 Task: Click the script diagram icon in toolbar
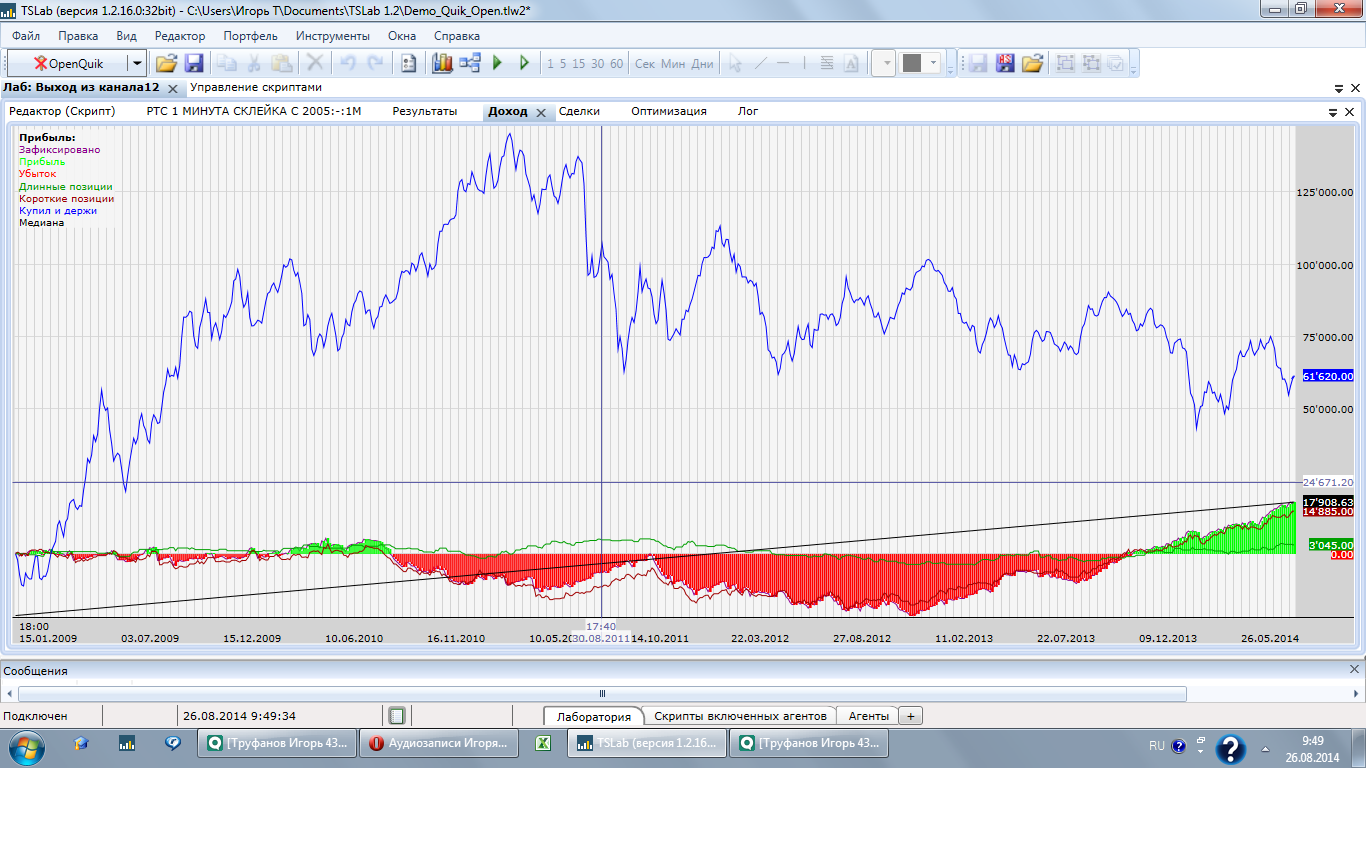(470, 63)
